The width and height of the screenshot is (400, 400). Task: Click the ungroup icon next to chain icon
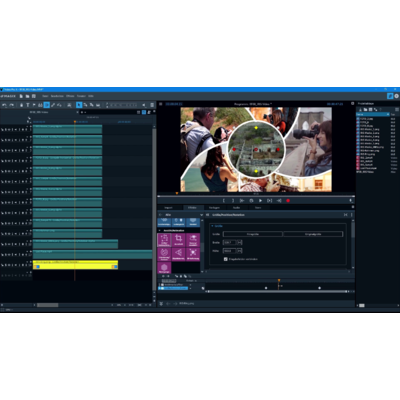[x=59, y=105]
